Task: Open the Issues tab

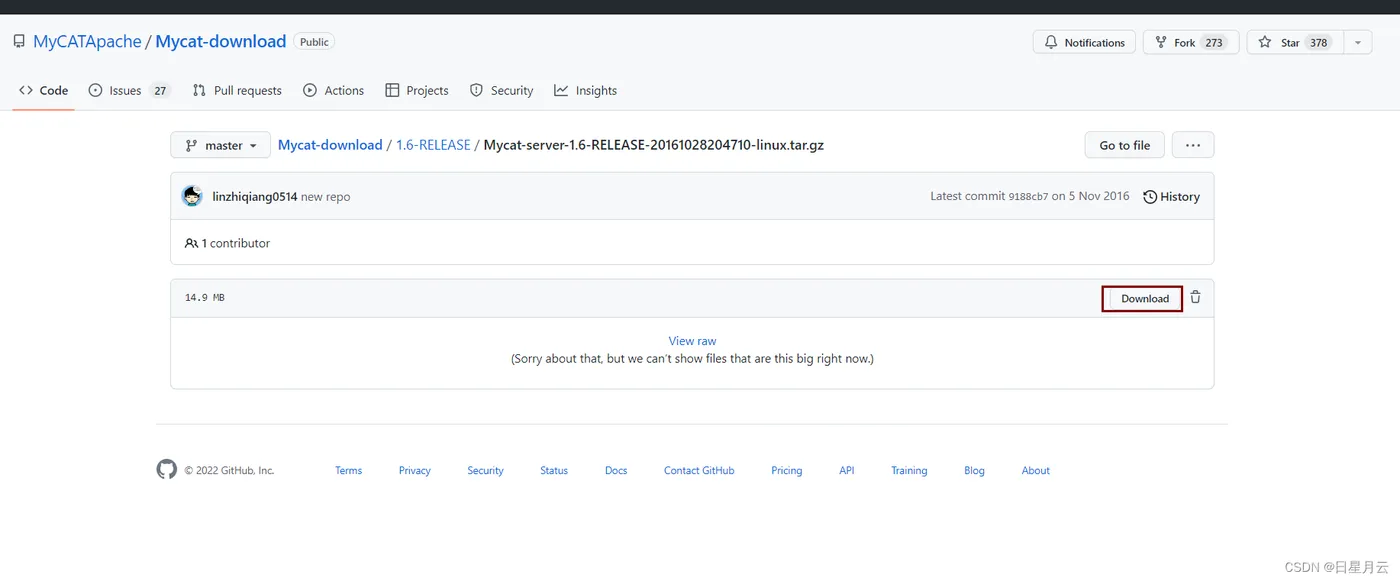Action: point(129,90)
